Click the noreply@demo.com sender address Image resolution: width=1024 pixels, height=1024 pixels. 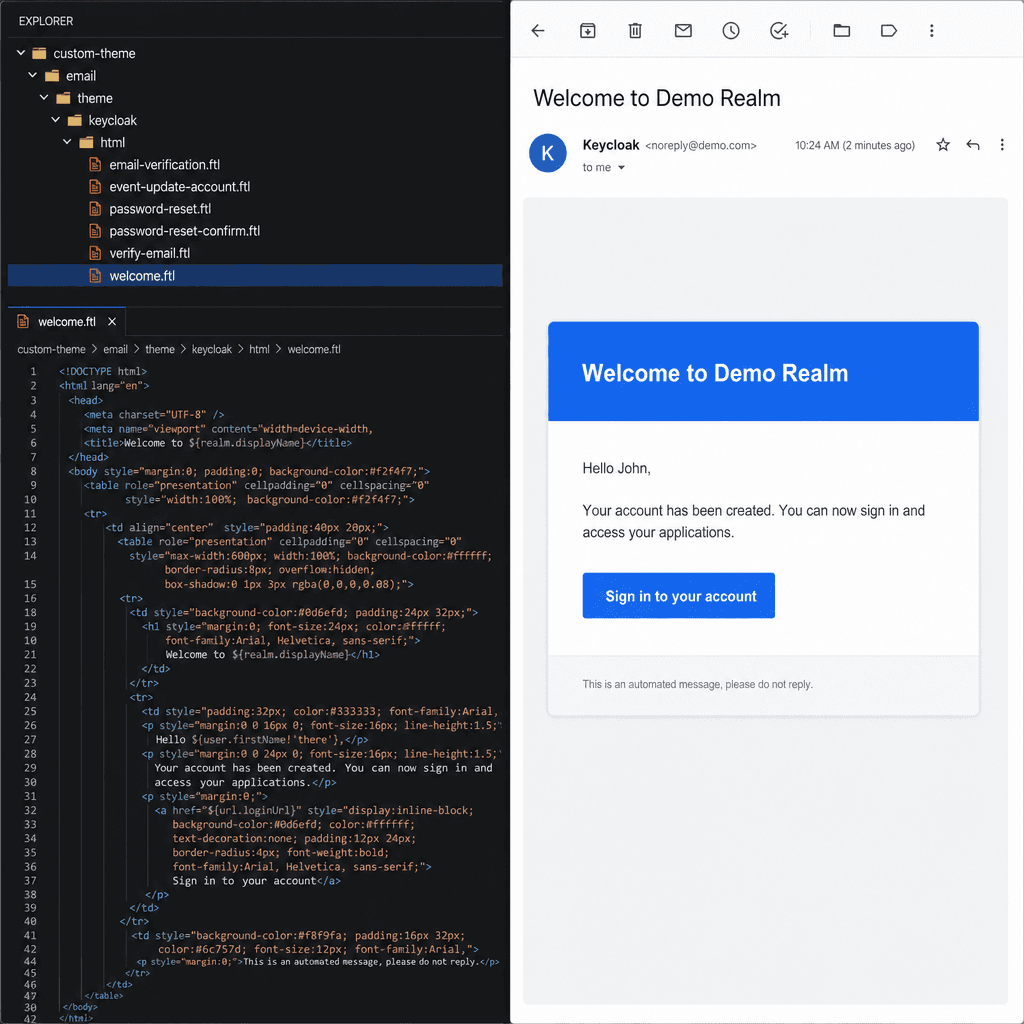click(701, 146)
